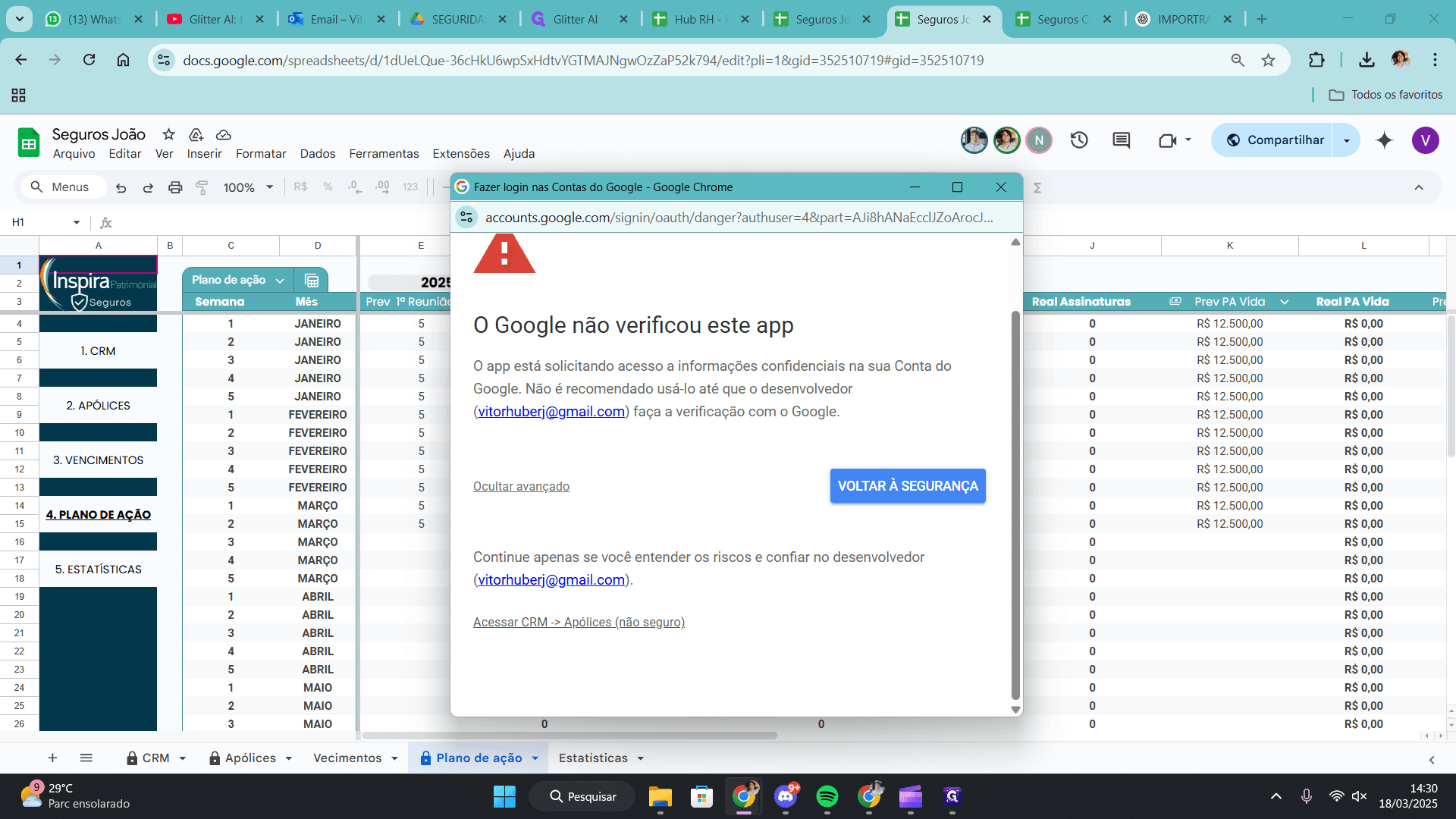
Task: Click Acessar CRM -> Apólices (não seguro) link
Action: [x=579, y=622]
